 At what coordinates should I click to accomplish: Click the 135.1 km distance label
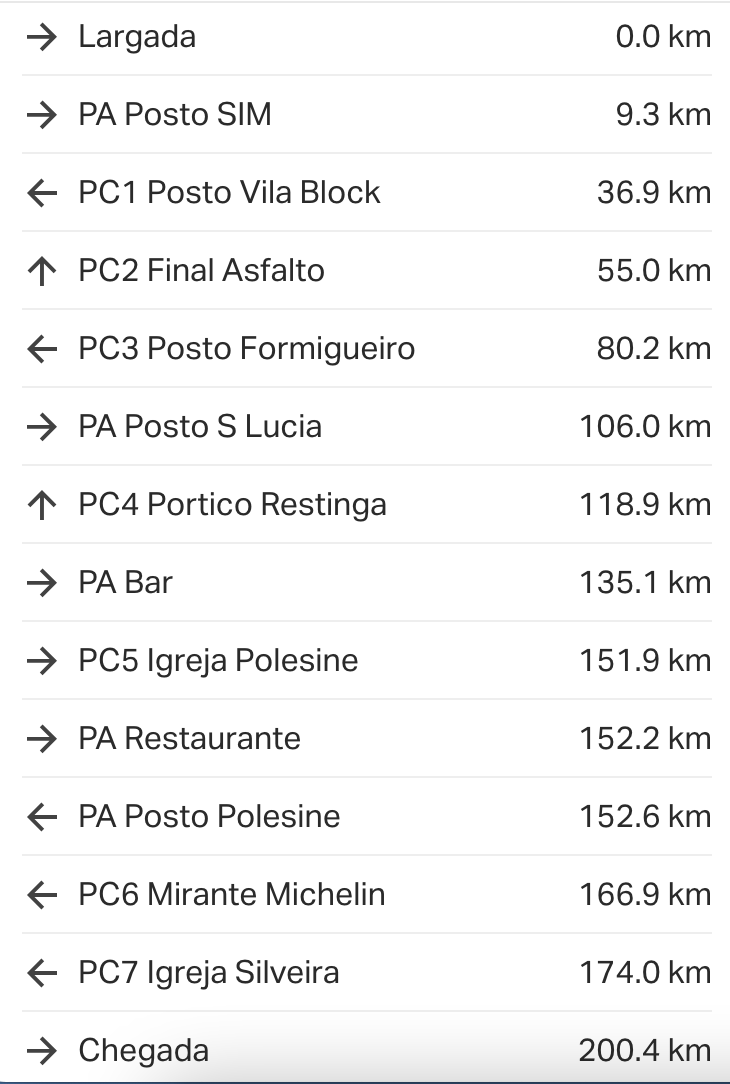click(x=645, y=583)
